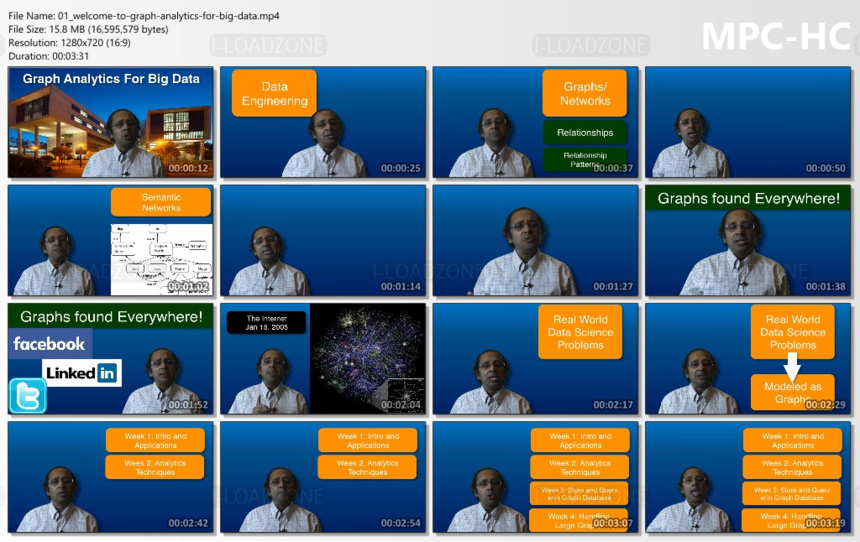Click the green Relationships label
This screenshot has height=542, width=860.
point(585,132)
